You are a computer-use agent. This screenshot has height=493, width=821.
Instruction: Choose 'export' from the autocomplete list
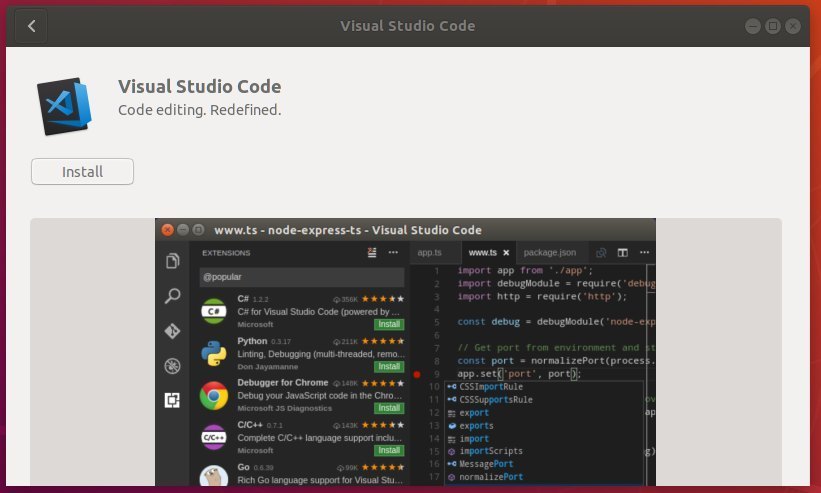[x=543, y=413]
